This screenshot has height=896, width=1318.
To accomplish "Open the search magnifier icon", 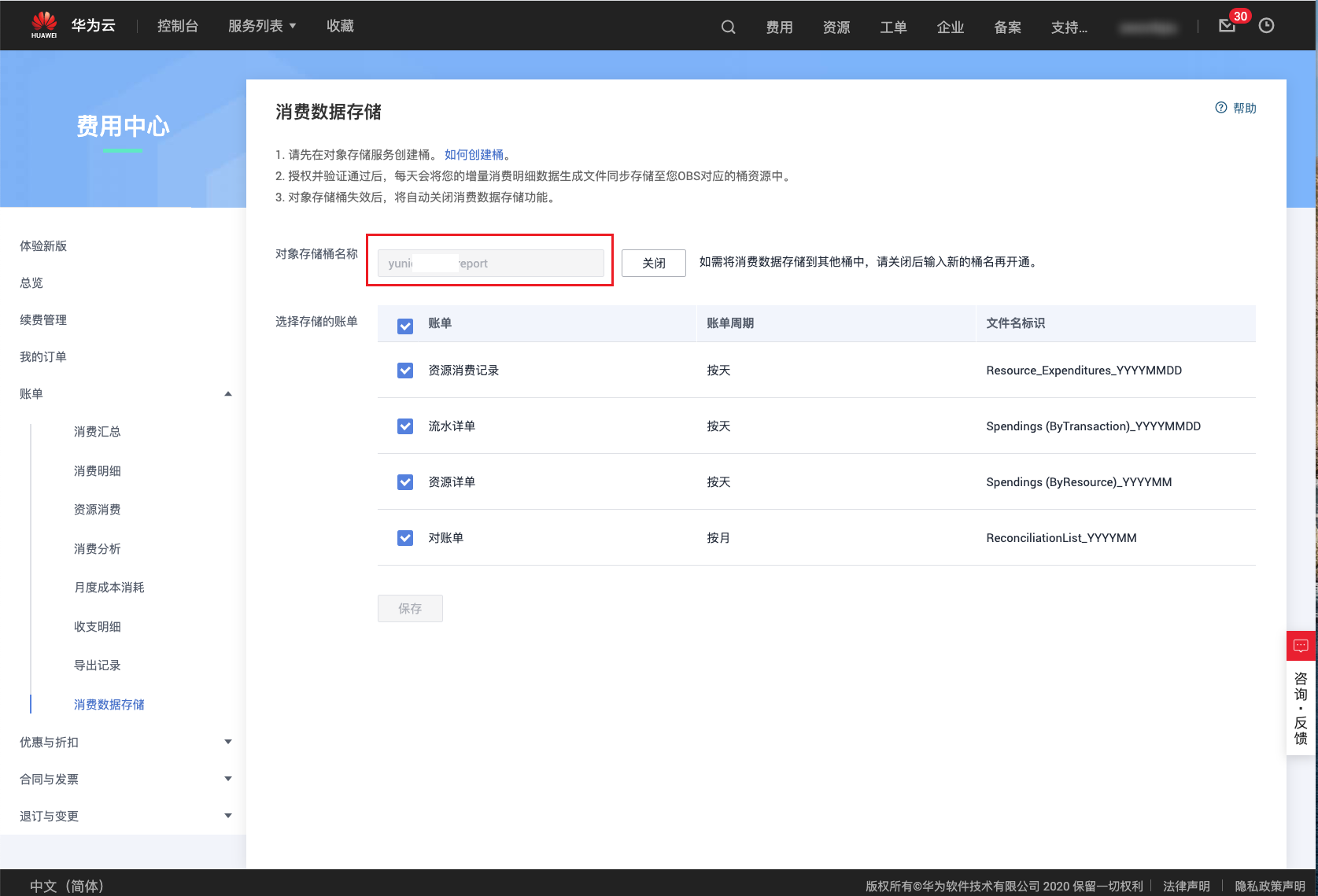I will 728,27.
